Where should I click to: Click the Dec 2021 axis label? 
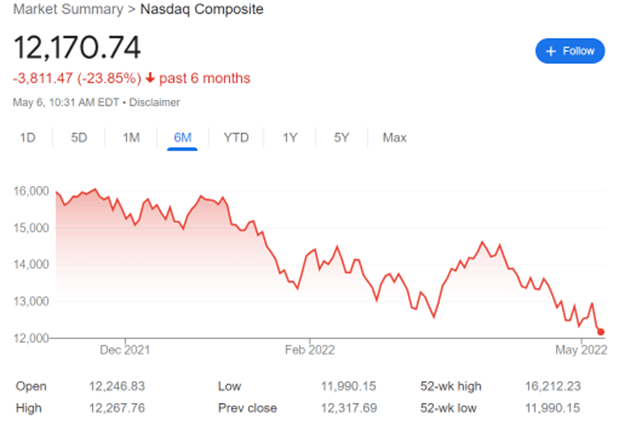(x=126, y=350)
